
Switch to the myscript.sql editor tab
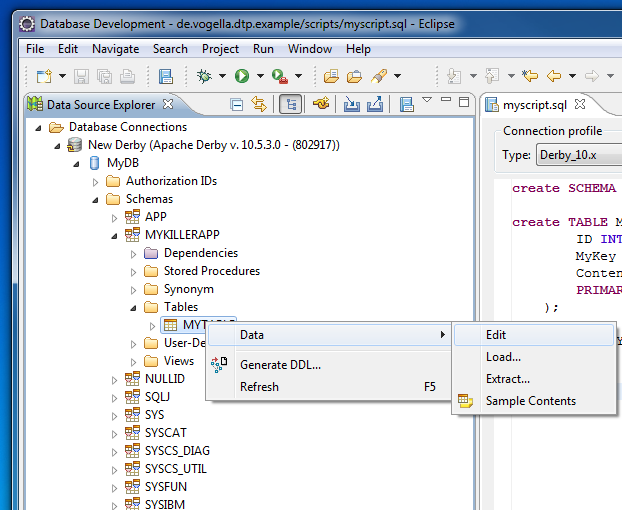click(x=535, y=104)
